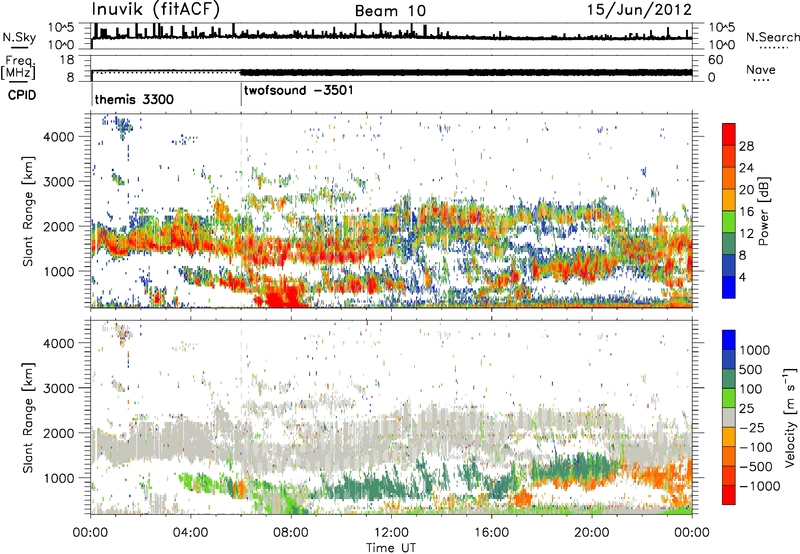The image size is (800, 554).
Task: Pick the Power colorbar segment between 16 and 20
Action: coord(729,200)
